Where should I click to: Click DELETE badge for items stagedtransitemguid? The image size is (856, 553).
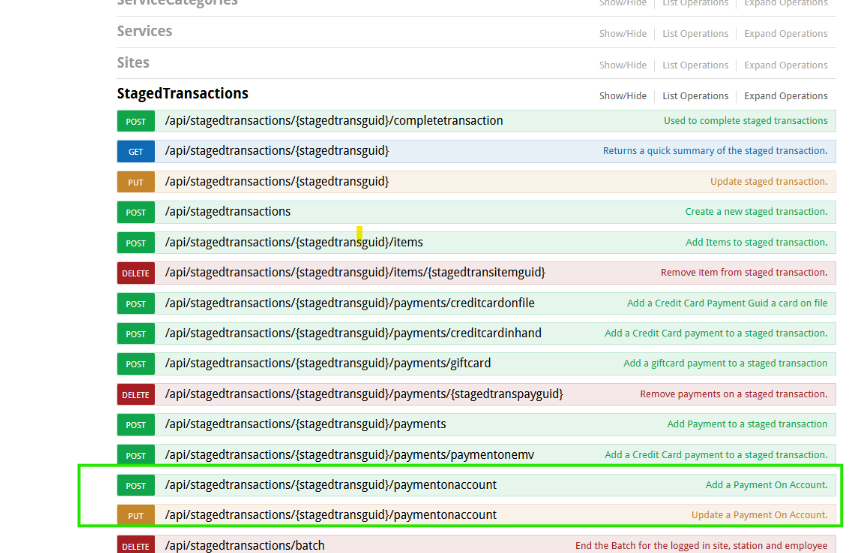tap(135, 273)
